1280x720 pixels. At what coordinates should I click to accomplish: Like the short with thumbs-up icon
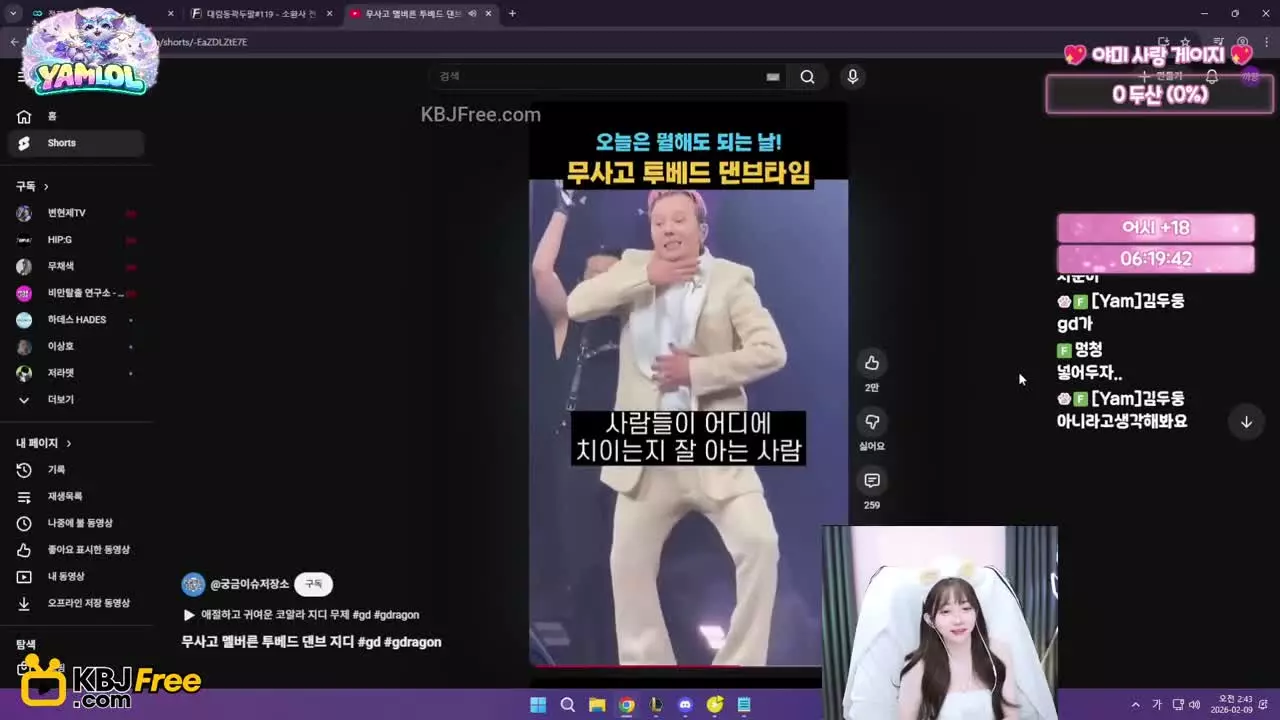pyautogui.click(x=872, y=363)
